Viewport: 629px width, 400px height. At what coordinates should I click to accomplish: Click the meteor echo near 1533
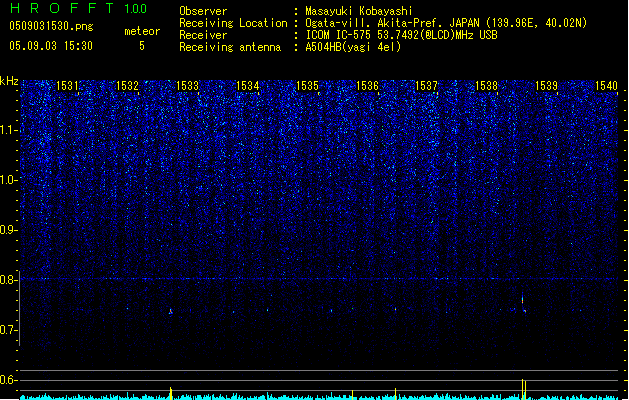click(x=170, y=311)
